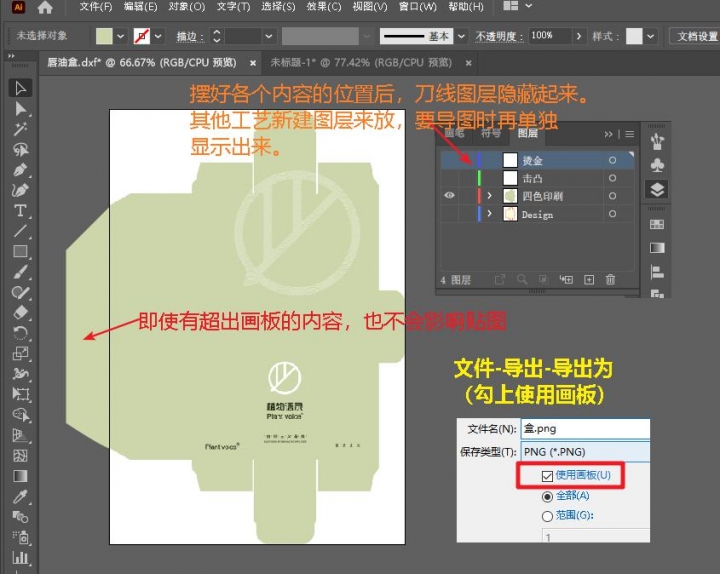Hide the 四色印刷 layer with eye icon
This screenshot has height=574, width=720.
[449, 196]
